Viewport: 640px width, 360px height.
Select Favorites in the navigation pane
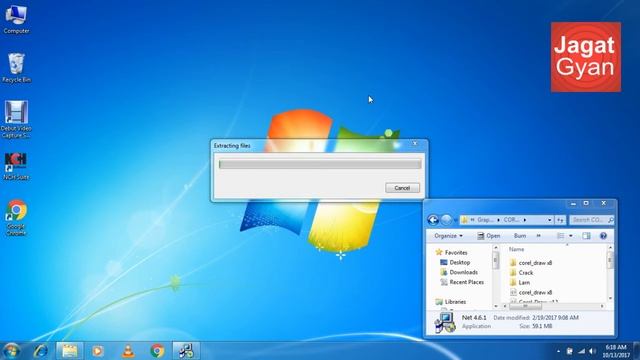coord(451,253)
